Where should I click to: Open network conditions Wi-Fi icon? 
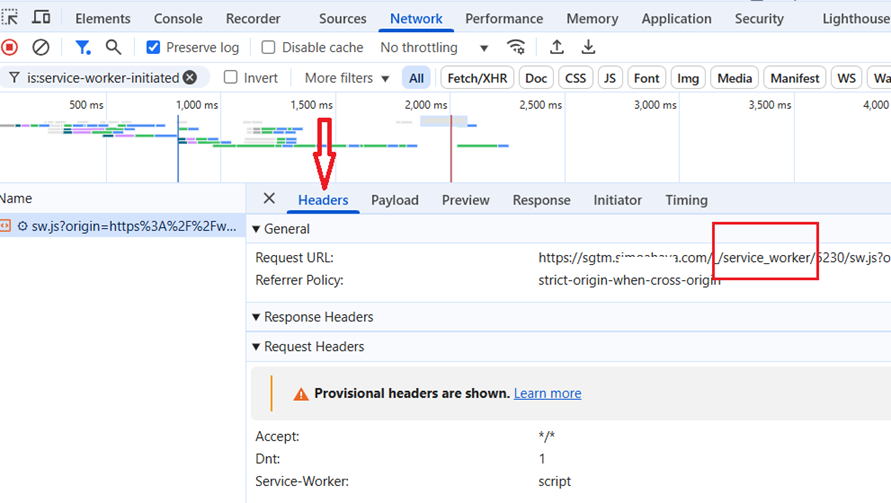pyautogui.click(x=516, y=47)
